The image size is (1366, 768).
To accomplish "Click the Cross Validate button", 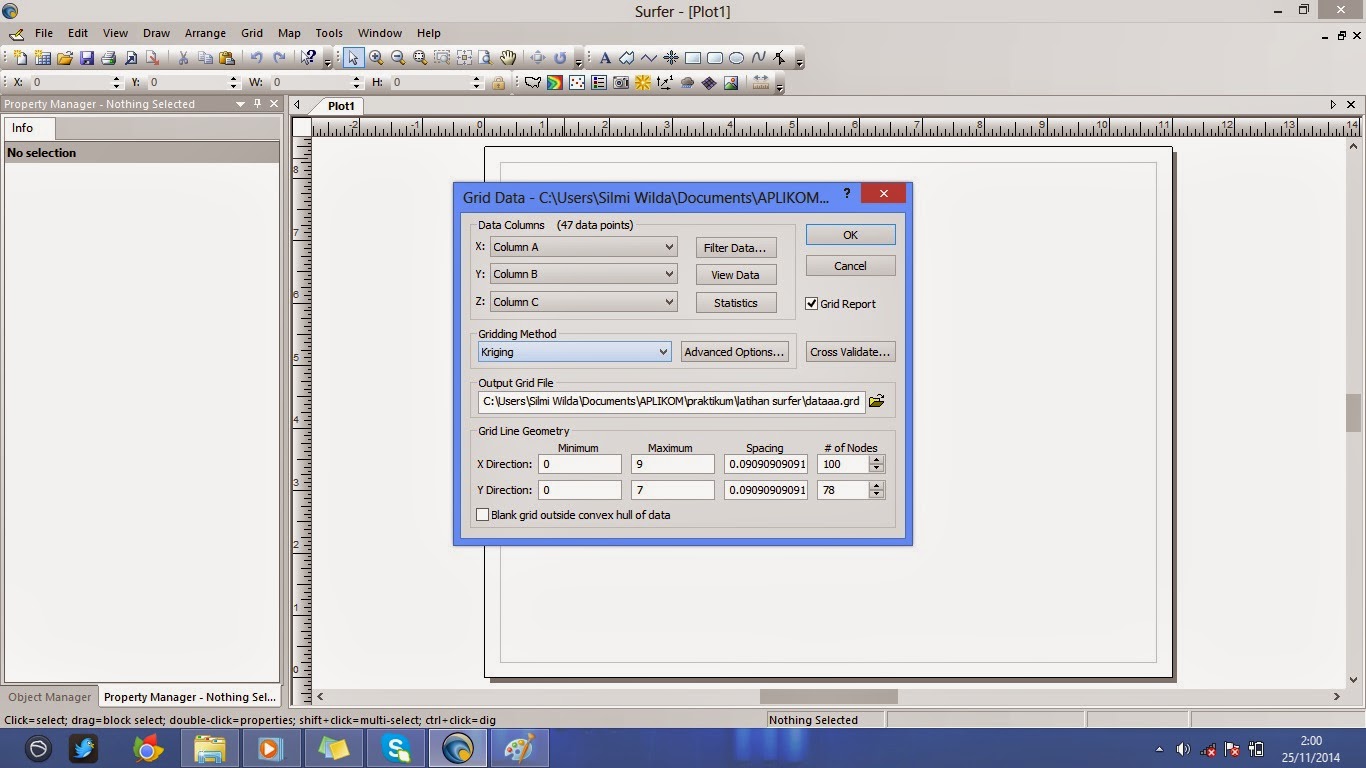I will pyautogui.click(x=850, y=352).
